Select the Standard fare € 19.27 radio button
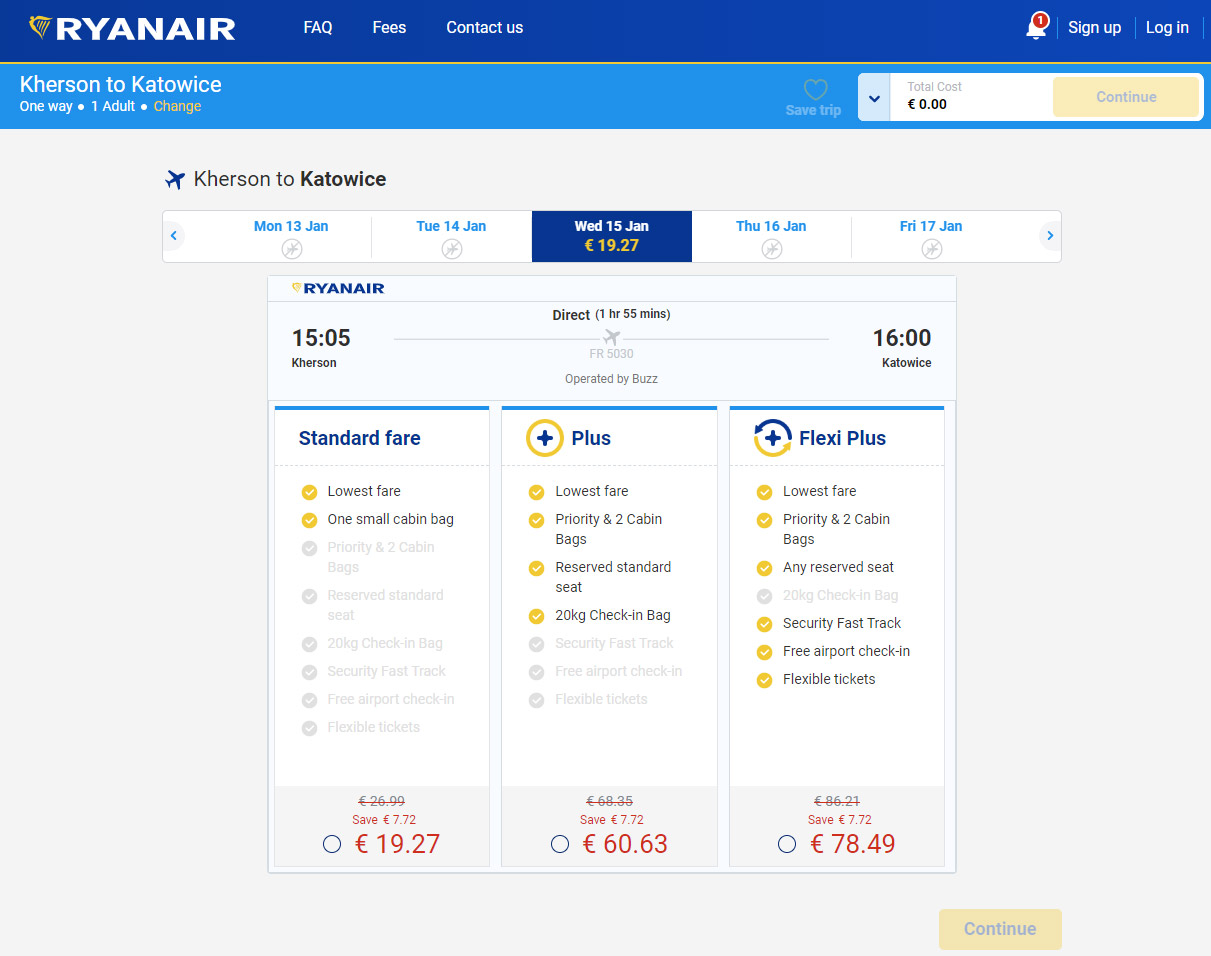Screen dimensions: 1211x956 [332, 844]
